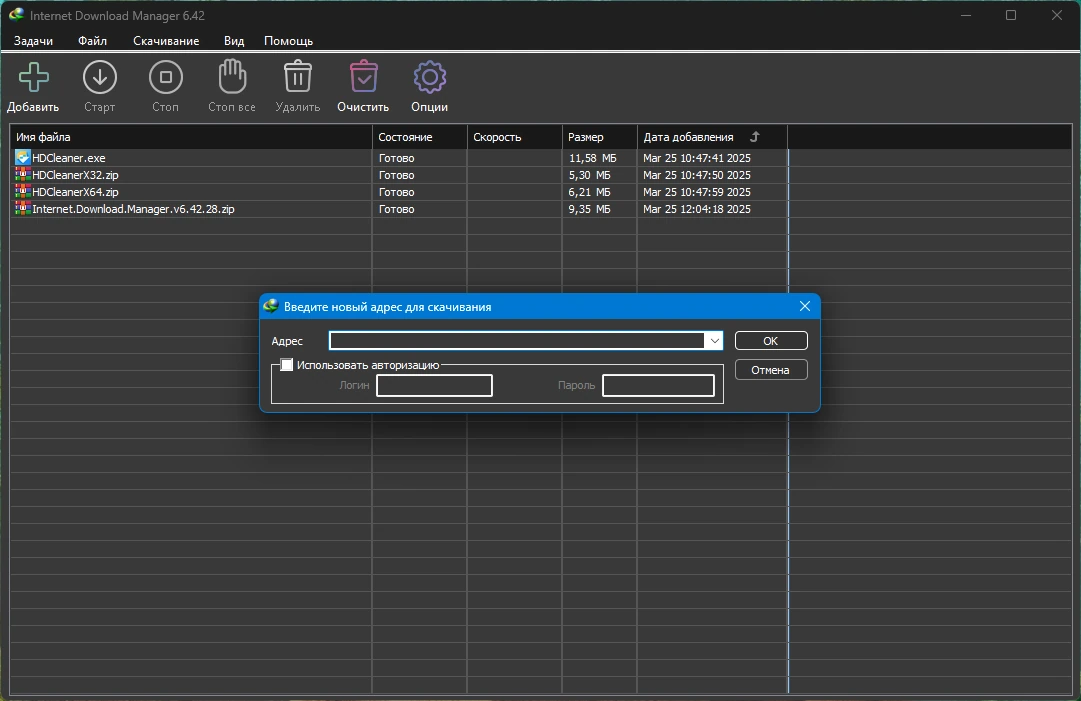Click the sort arrow in Дата добавления header
The image size is (1081, 701).
coord(755,136)
